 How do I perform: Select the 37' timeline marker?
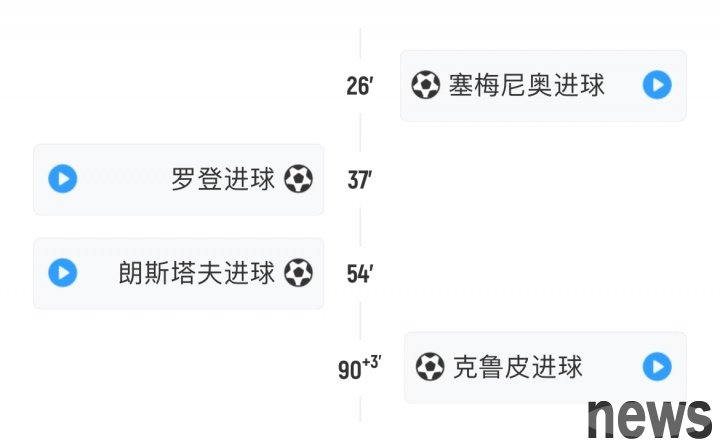pos(360,180)
